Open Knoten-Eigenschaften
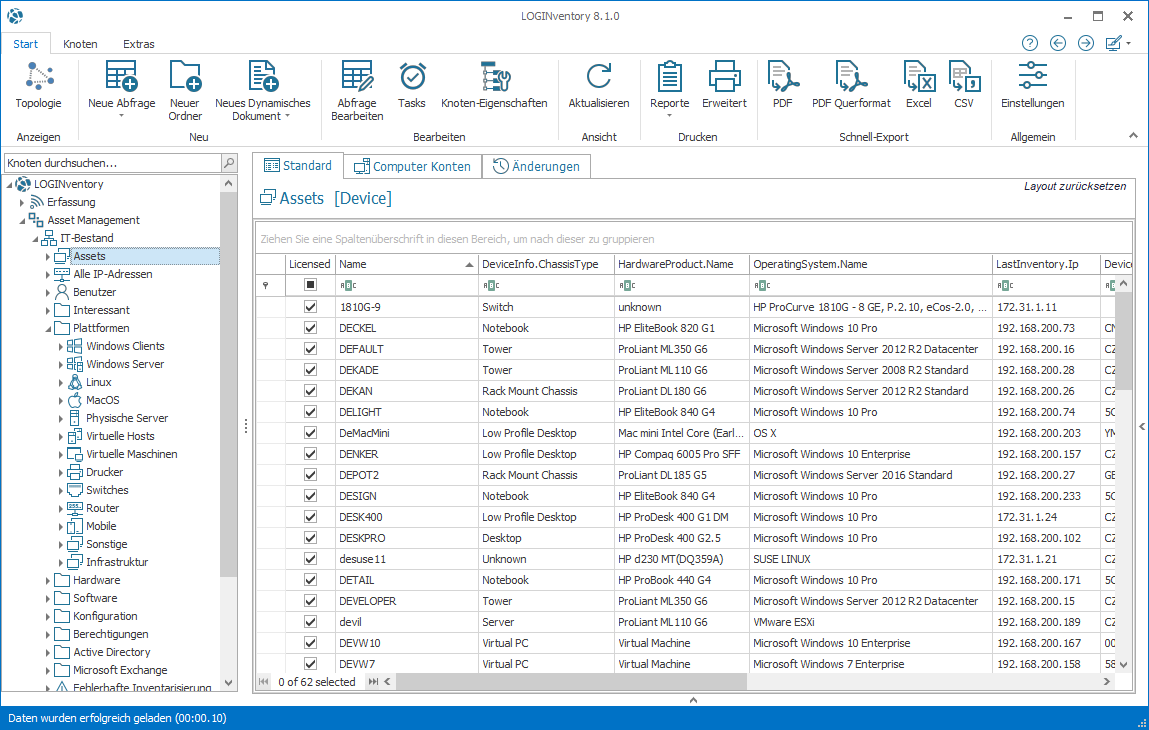 (x=494, y=85)
